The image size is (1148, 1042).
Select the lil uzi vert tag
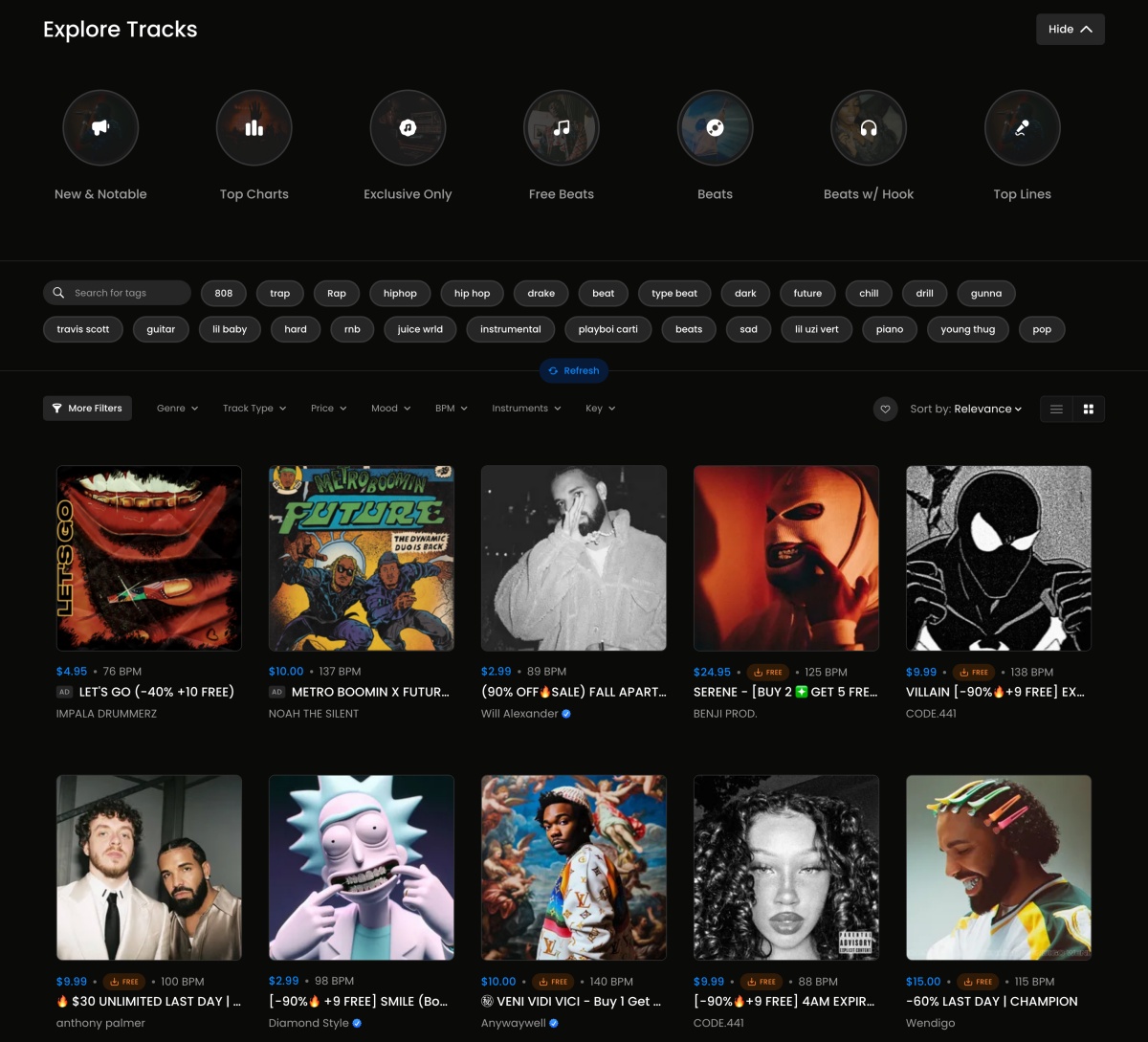[x=817, y=329]
